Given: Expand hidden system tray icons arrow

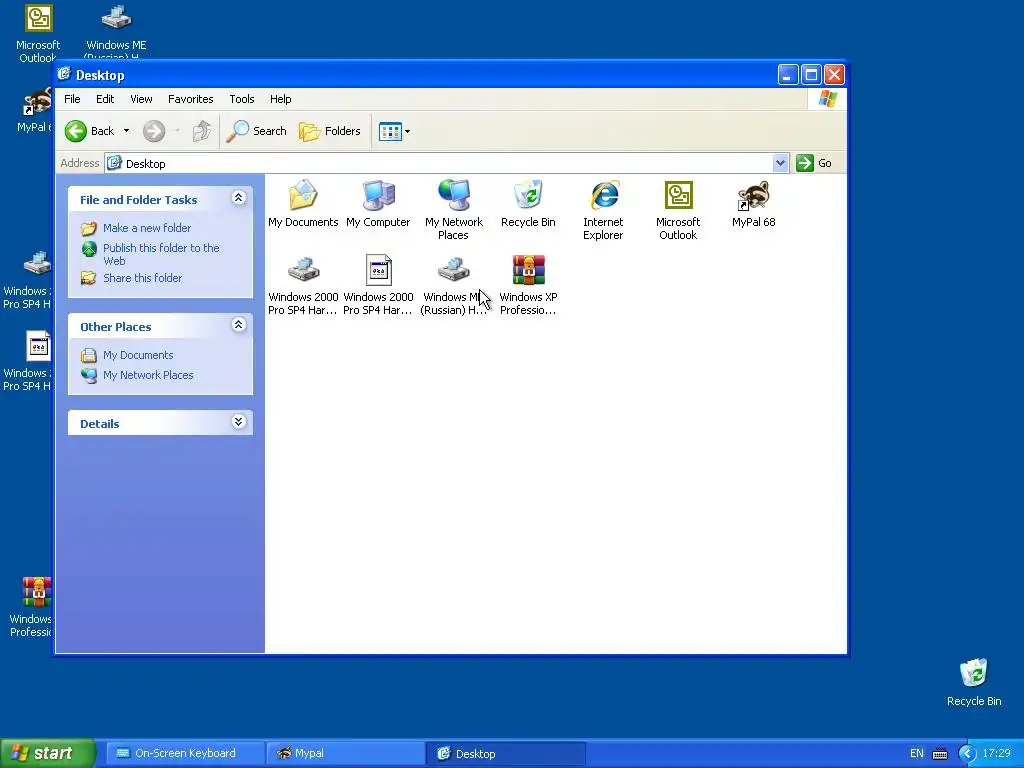Looking at the screenshot, I should [x=967, y=754].
